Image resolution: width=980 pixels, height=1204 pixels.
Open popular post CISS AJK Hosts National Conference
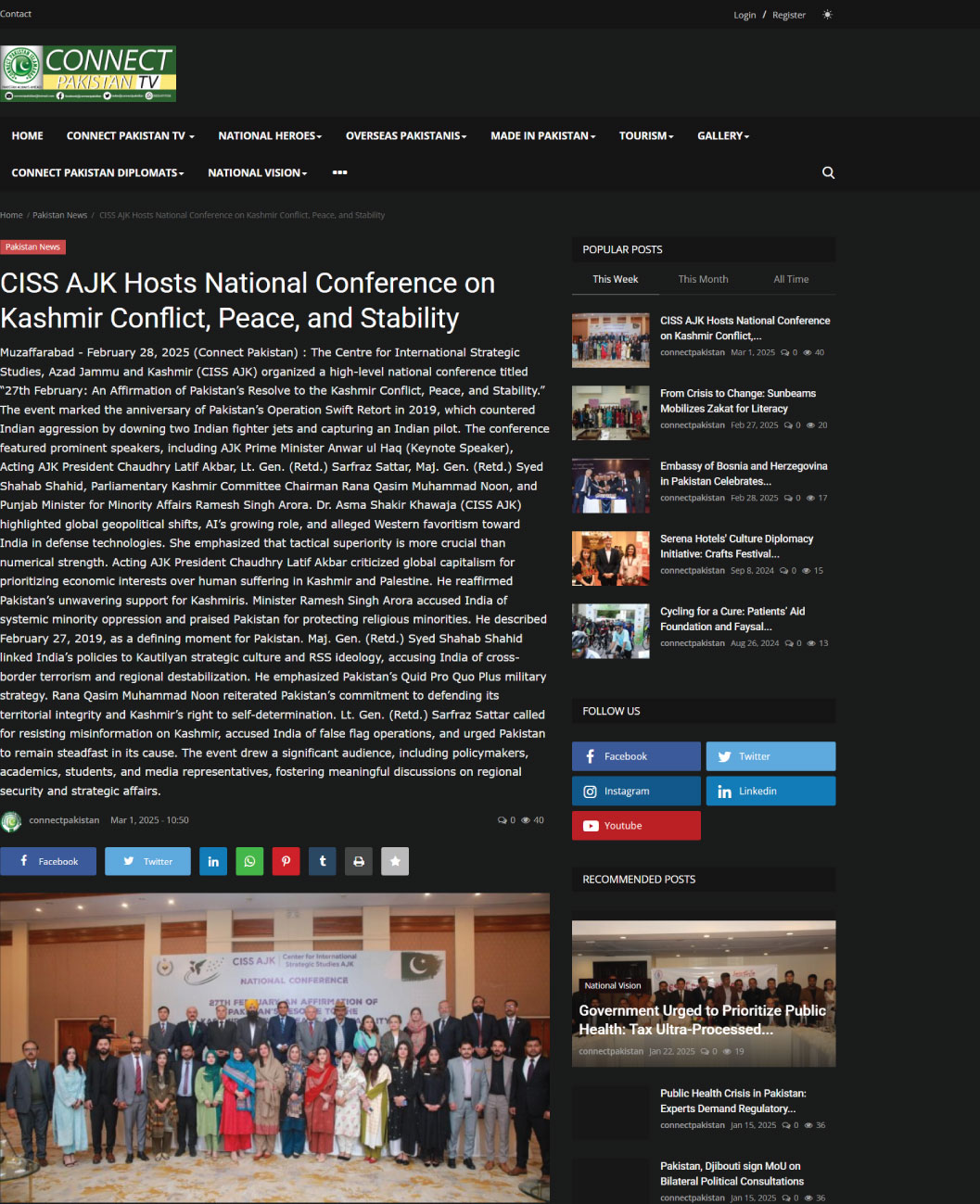[745, 328]
